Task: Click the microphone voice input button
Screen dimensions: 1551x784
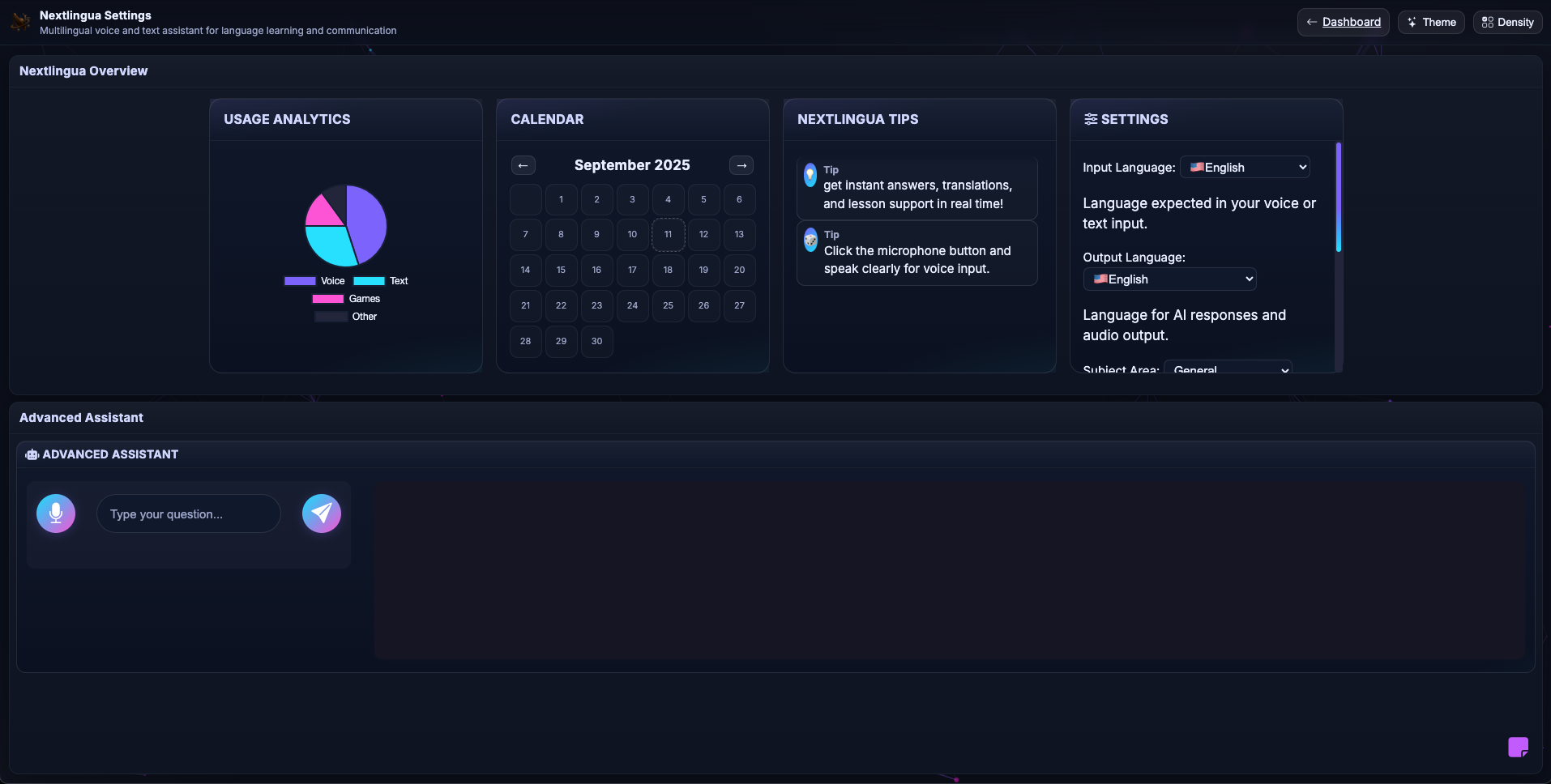Action: [x=56, y=513]
